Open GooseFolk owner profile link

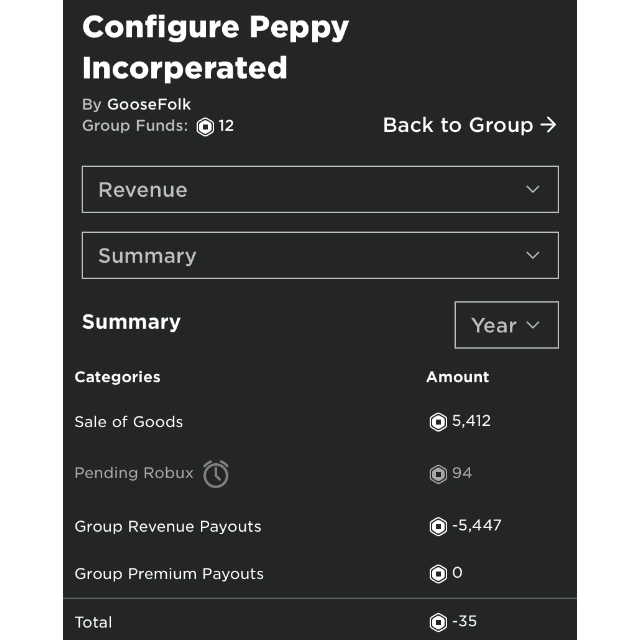point(149,104)
